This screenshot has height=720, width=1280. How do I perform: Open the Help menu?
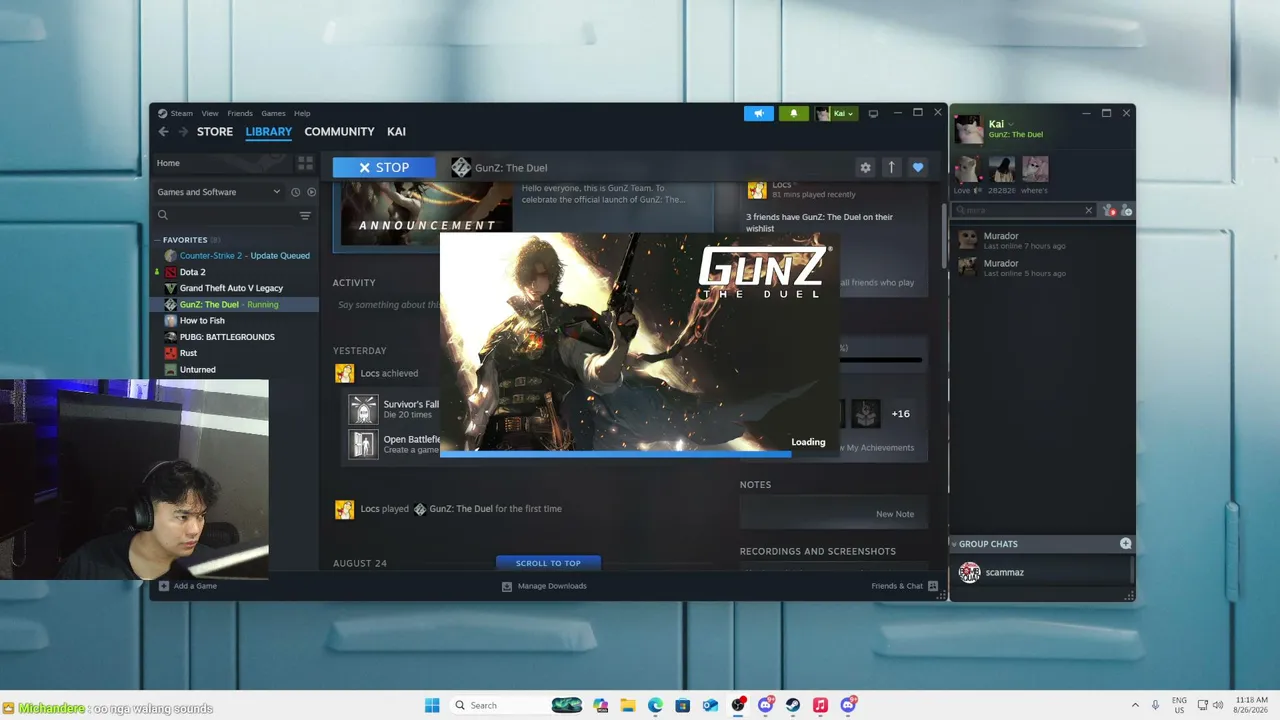point(302,113)
